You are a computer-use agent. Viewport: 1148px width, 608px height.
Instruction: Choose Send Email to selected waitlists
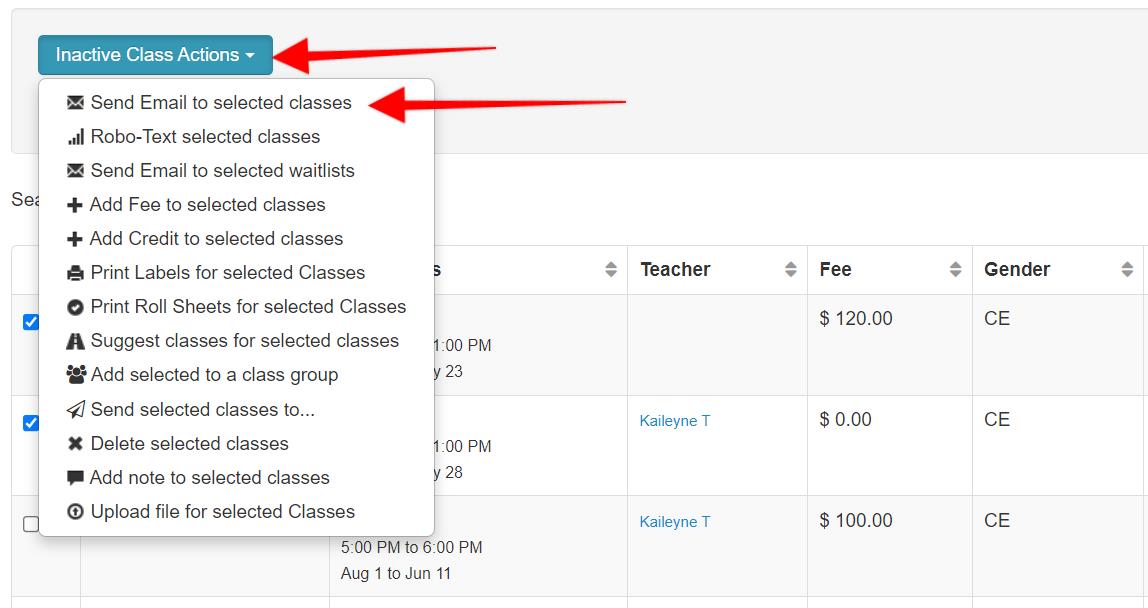click(222, 171)
